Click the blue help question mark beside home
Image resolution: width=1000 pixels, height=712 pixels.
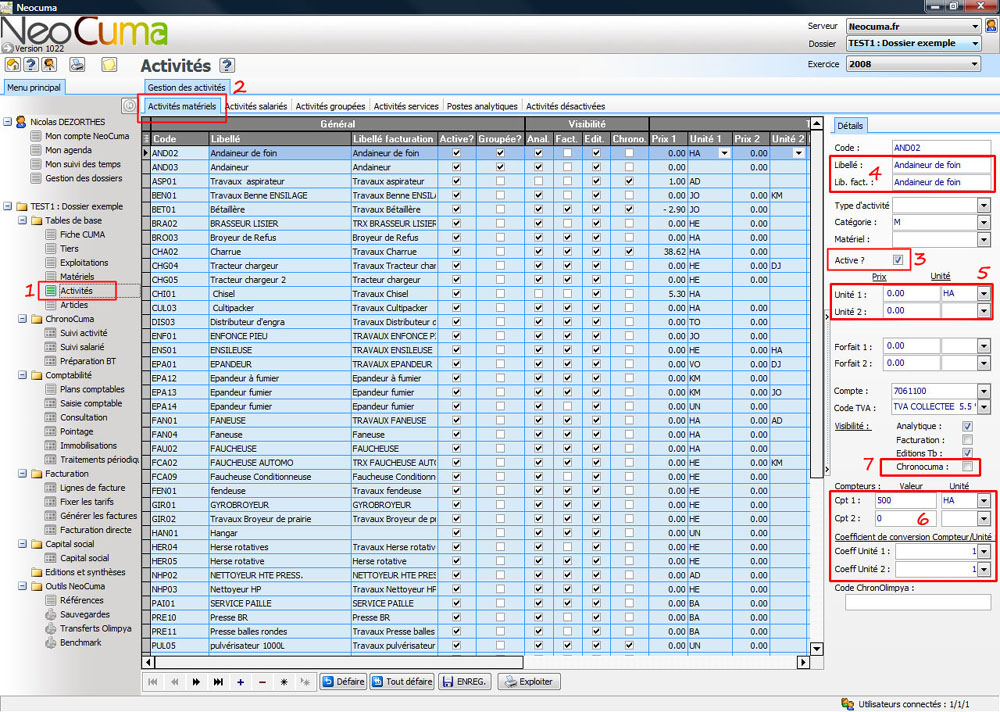pyautogui.click(x=31, y=64)
